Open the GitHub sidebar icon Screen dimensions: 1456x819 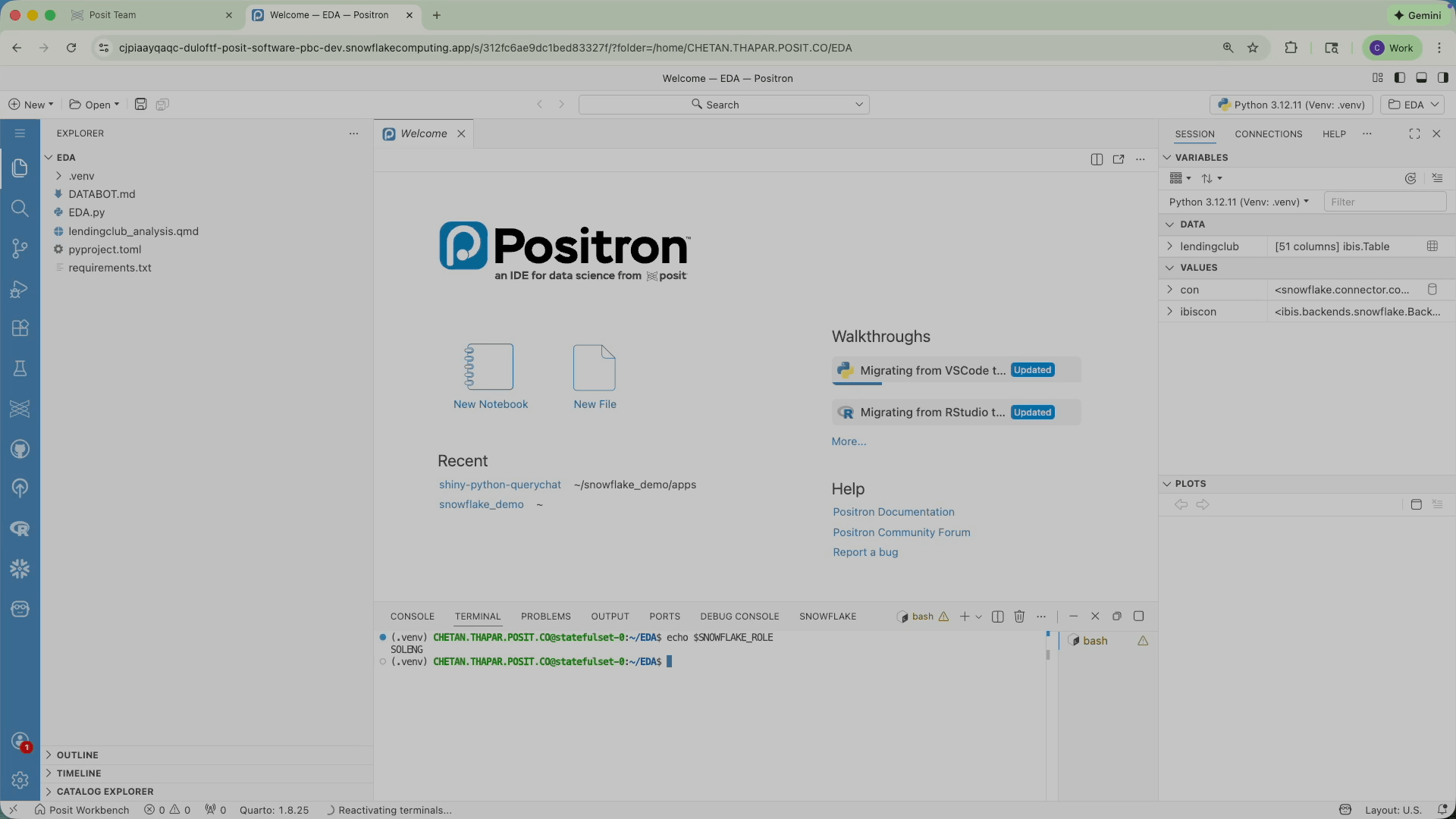coord(20,449)
